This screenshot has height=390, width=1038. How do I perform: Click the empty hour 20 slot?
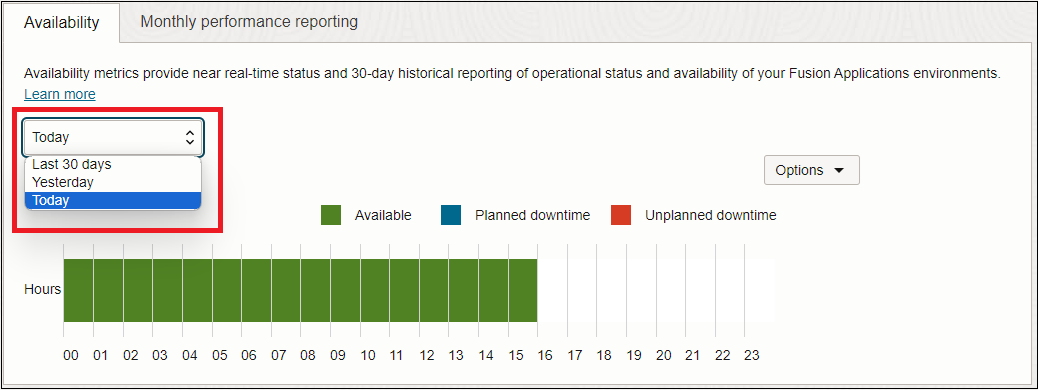pyautogui.click(x=671, y=290)
